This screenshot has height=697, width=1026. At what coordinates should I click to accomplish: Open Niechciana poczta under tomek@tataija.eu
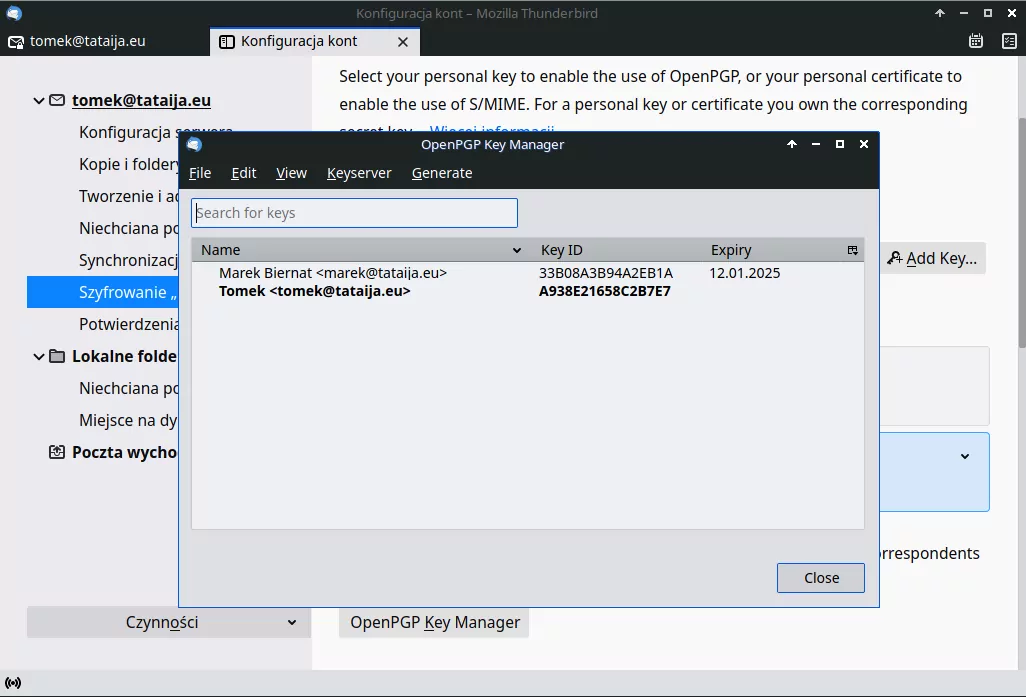(128, 228)
